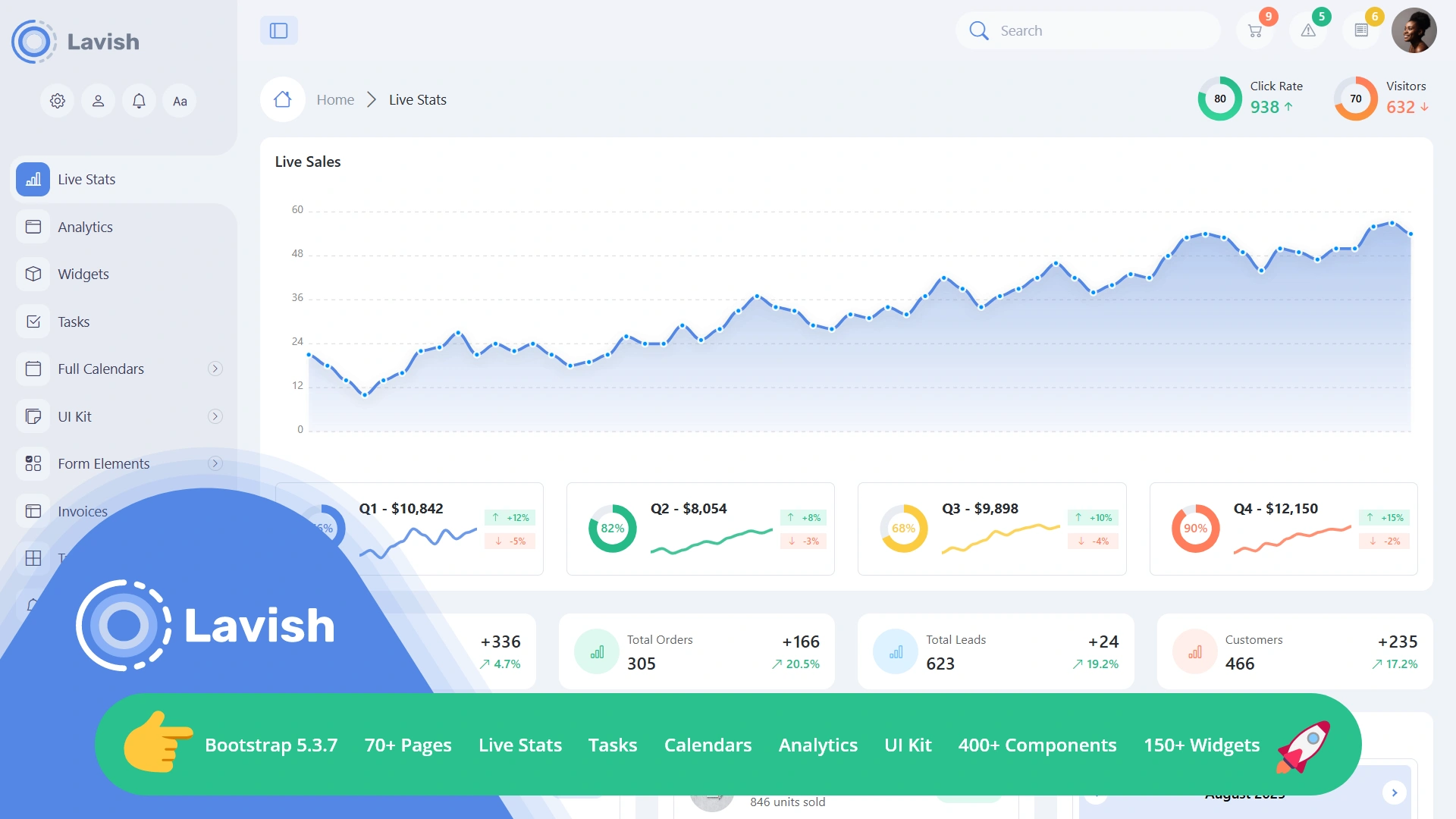Click the shopping cart icon with badge 9

coord(1255,30)
